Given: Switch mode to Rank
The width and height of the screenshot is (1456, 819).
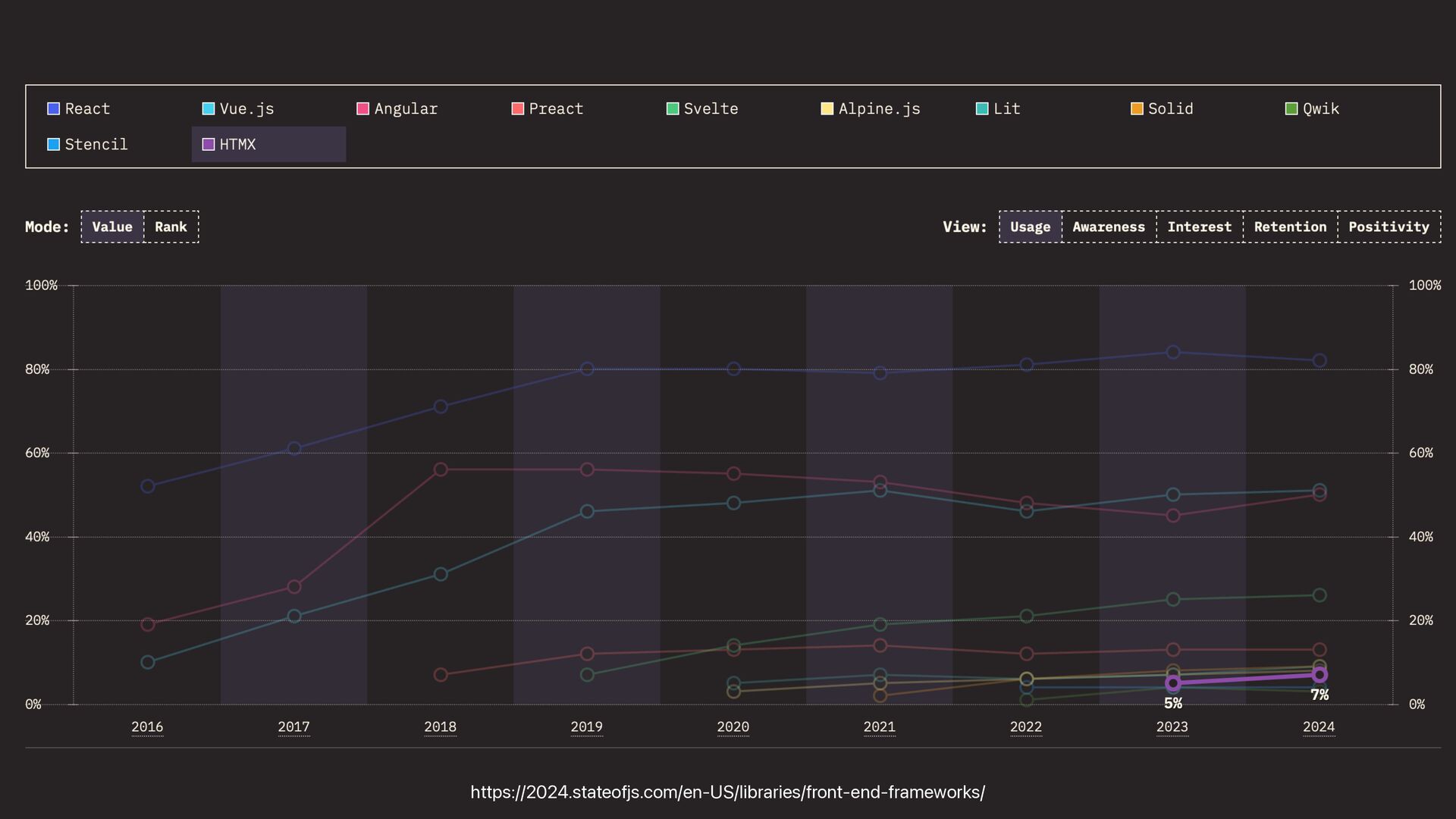Looking at the screenshot, I should (171, 227).
